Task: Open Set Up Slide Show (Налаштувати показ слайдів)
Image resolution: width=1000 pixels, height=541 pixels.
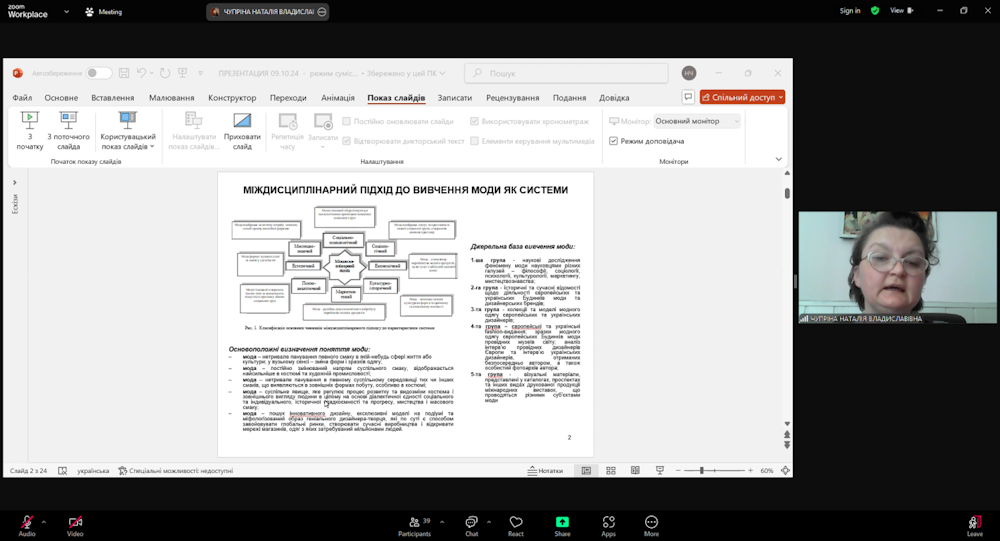Action: click(x=193, y=130)
